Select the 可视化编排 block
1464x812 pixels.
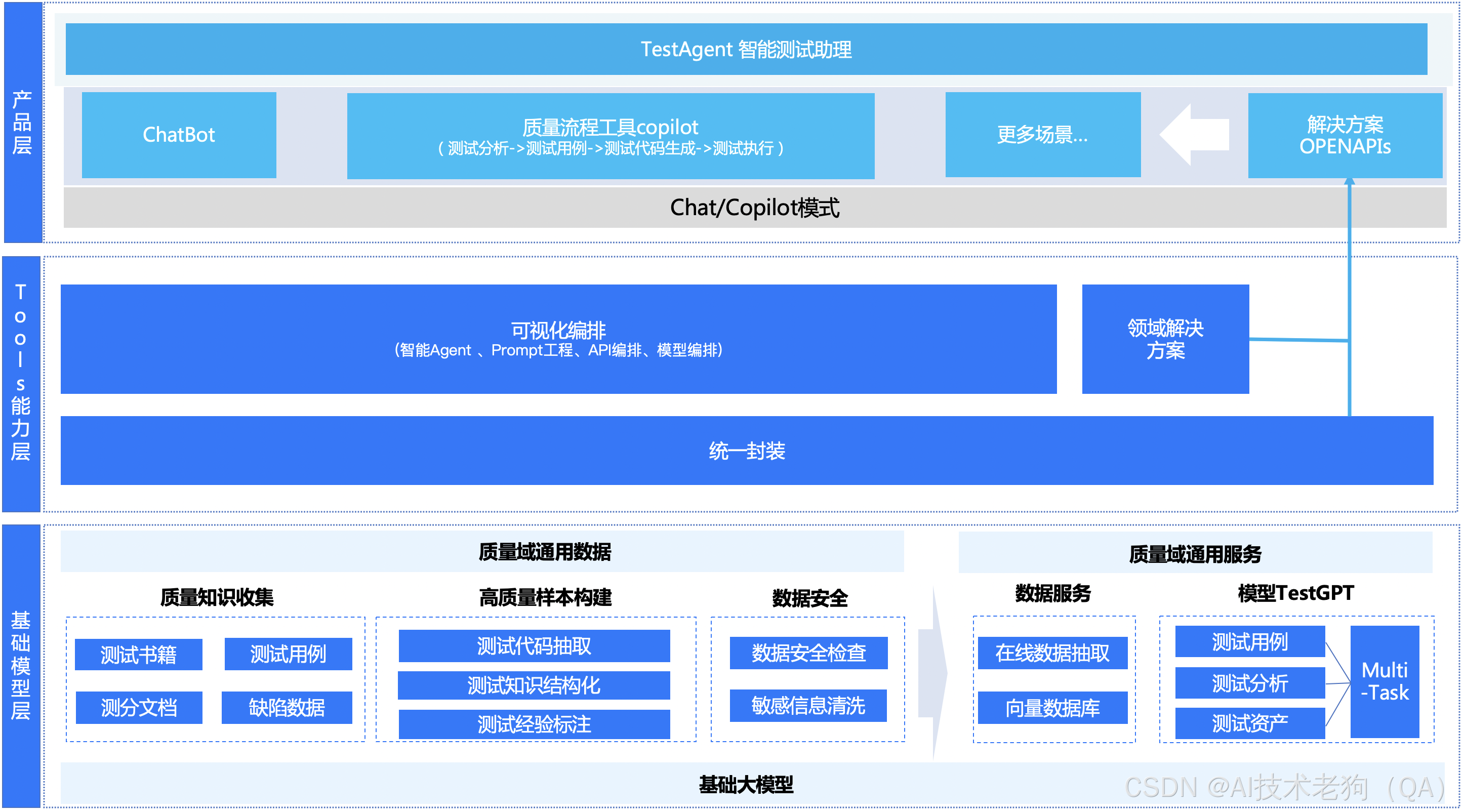(558, 339)
